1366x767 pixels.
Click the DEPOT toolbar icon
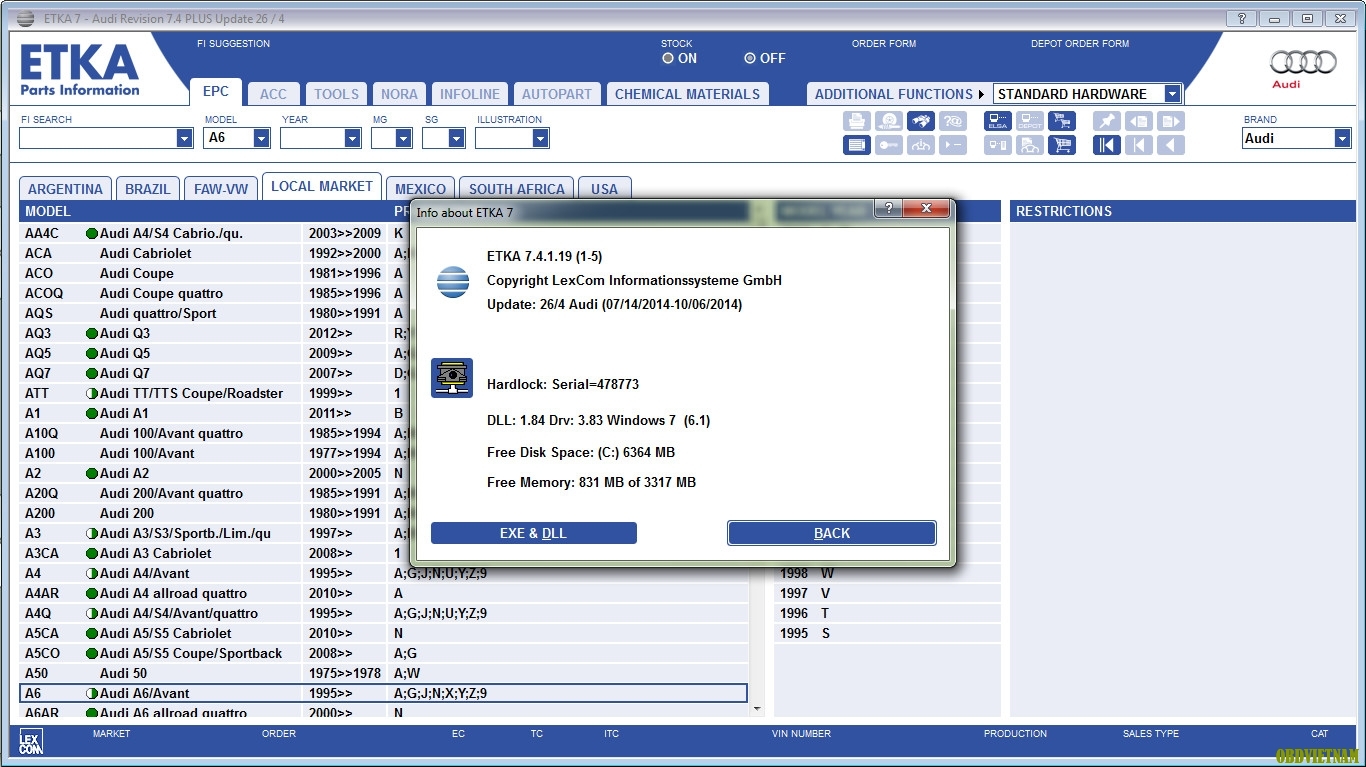point(1030,121)
